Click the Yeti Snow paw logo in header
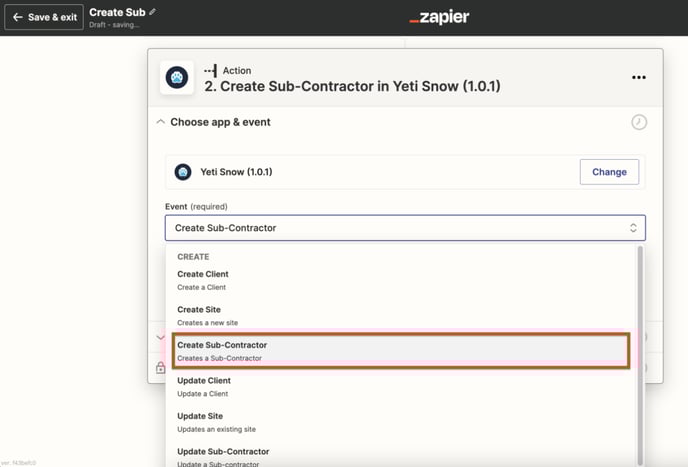Image resolution: width=688 pixels, height=467 pixels. (x=177, y=78)
